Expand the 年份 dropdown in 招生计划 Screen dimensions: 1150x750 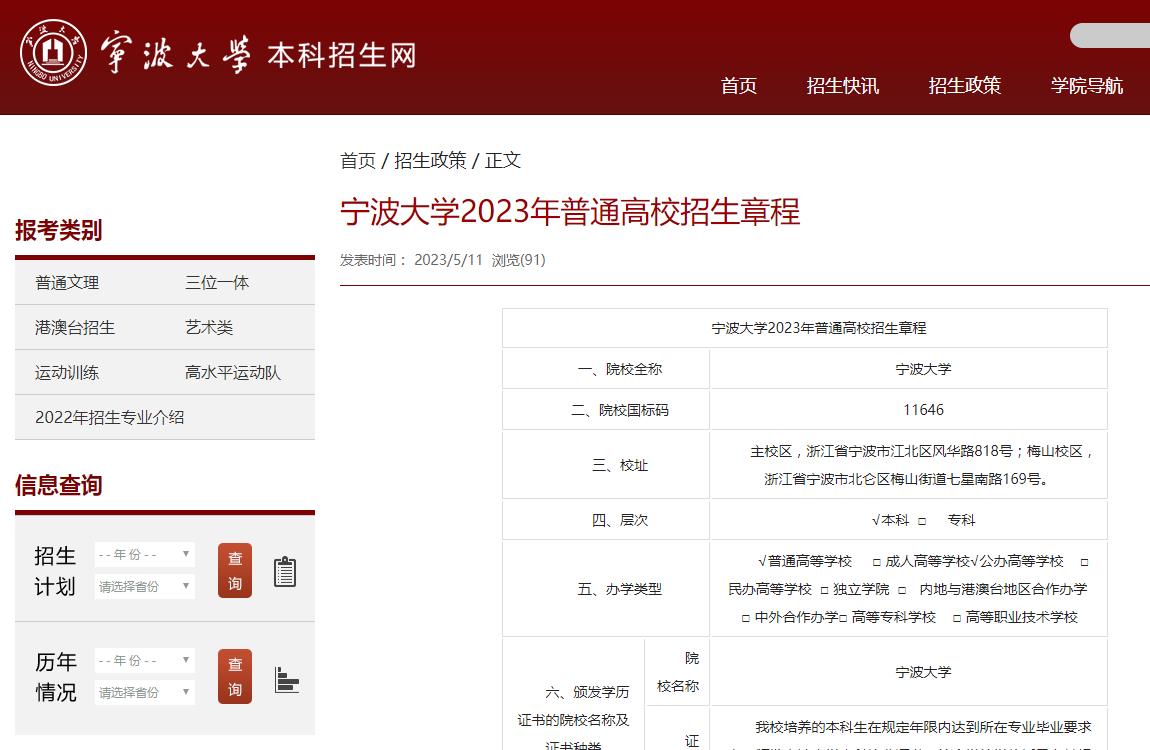pos(144,554)
